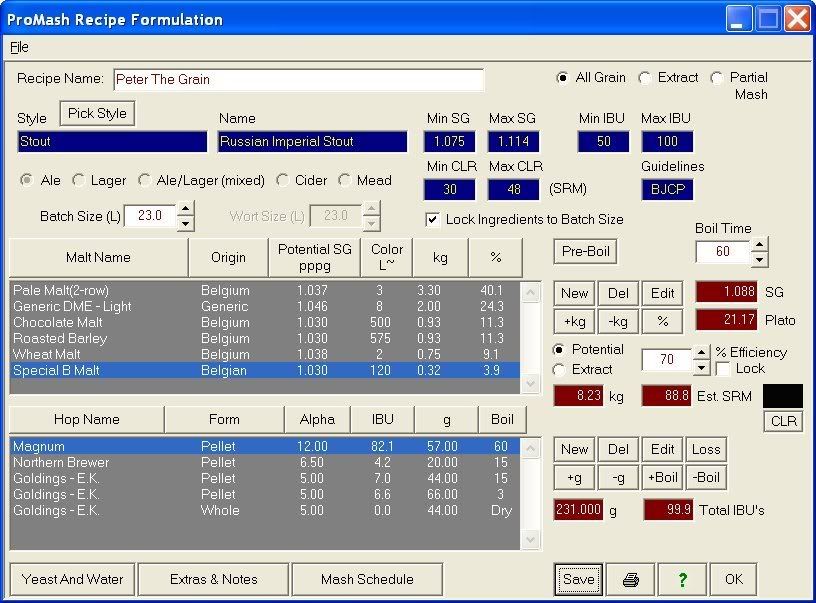Enable the Efficiency Lock checkbox
This screenshot has width=816, height=603.
click(723, 369)
